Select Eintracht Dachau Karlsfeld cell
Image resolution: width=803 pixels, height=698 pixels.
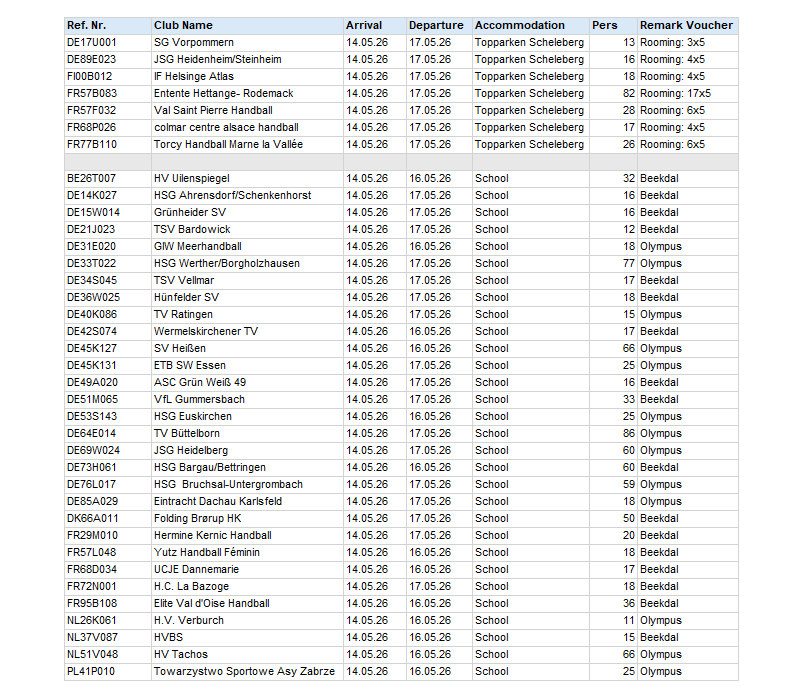pyautogui.click(x=247, y=501)
